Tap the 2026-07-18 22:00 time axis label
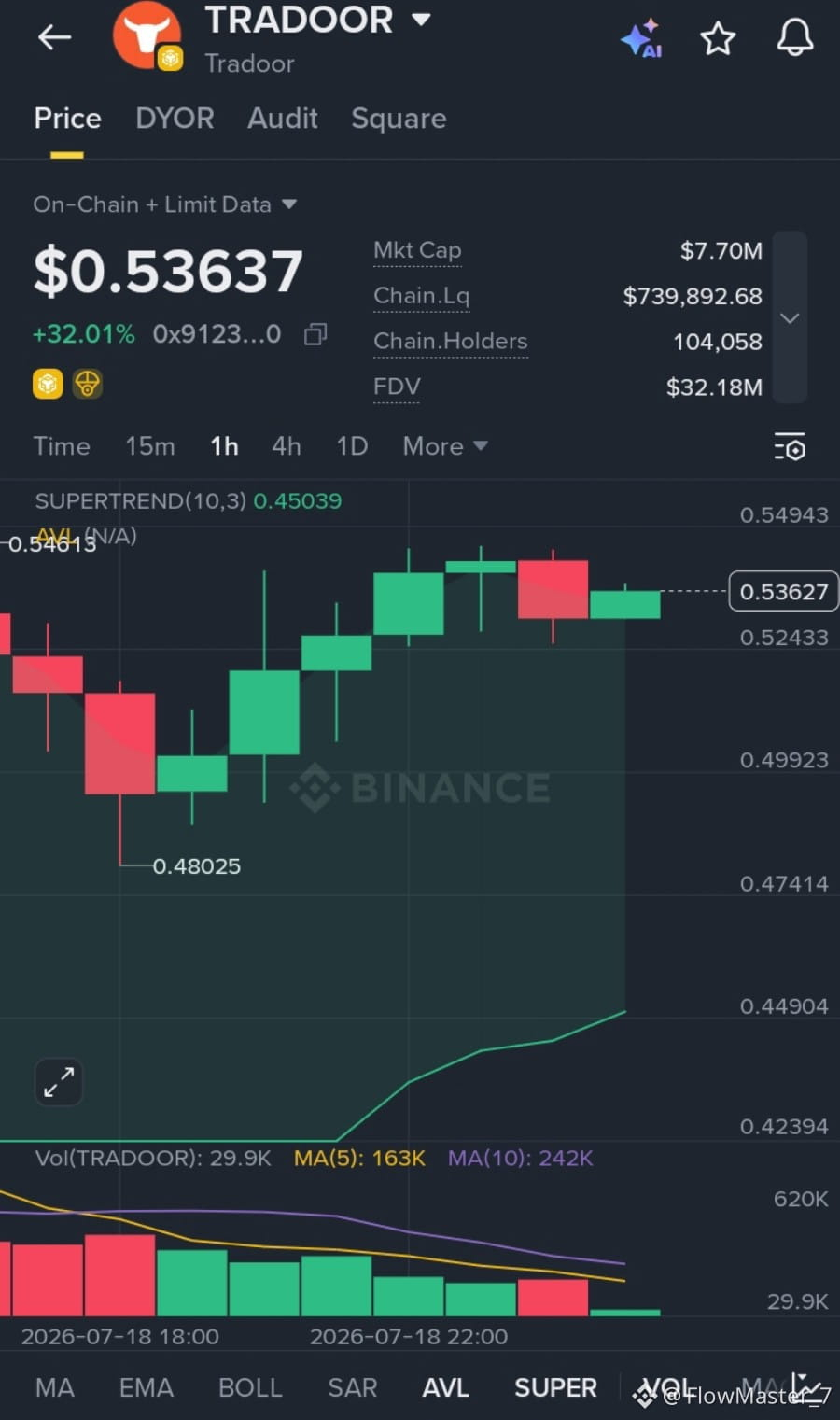The width and height of the screenshot is (840, 1420). pos(409,1337)
